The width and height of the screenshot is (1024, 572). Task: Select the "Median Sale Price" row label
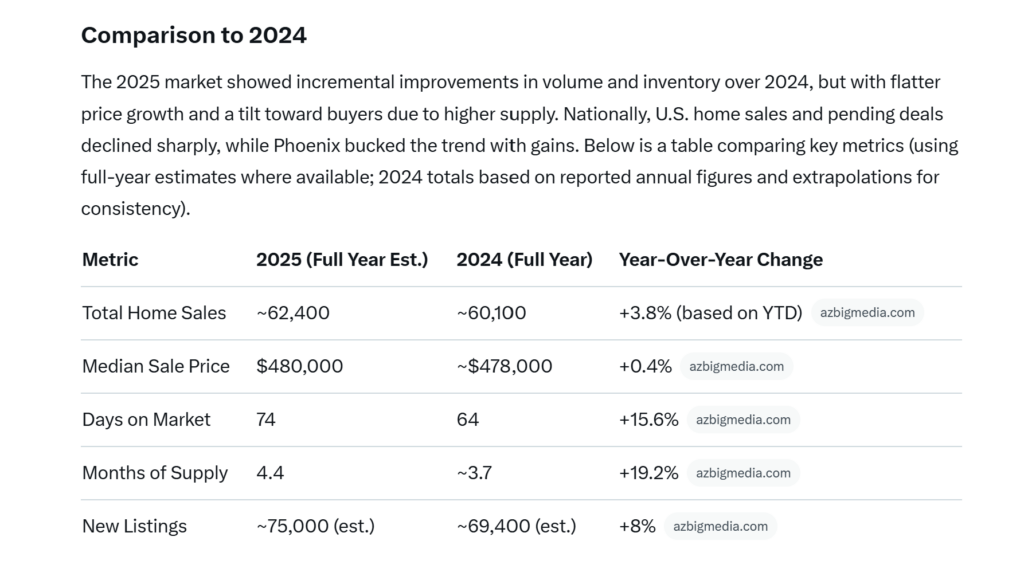[x=156, y=366]
